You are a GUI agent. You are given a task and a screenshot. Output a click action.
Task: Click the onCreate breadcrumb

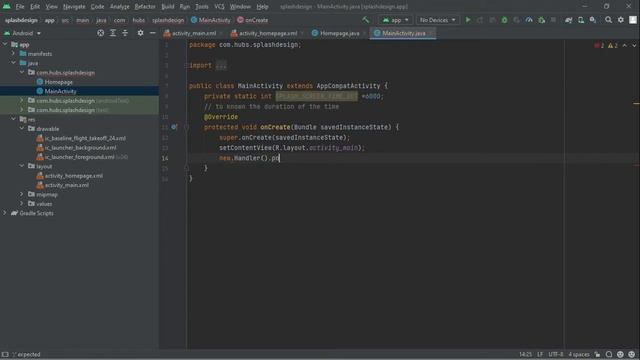[253, 20]
